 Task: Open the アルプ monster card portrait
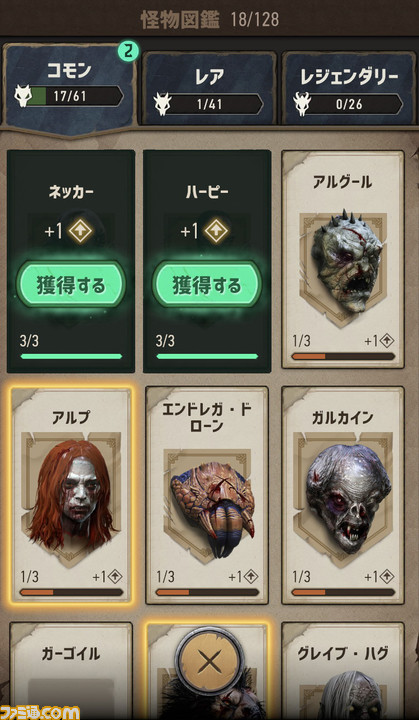(71, 498)
